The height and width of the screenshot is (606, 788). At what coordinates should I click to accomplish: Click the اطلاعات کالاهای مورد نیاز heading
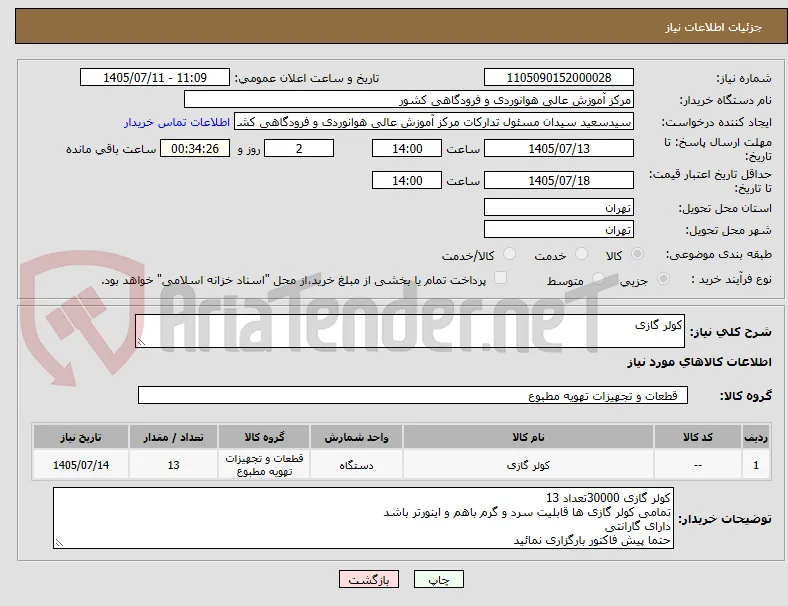[699, 362]
